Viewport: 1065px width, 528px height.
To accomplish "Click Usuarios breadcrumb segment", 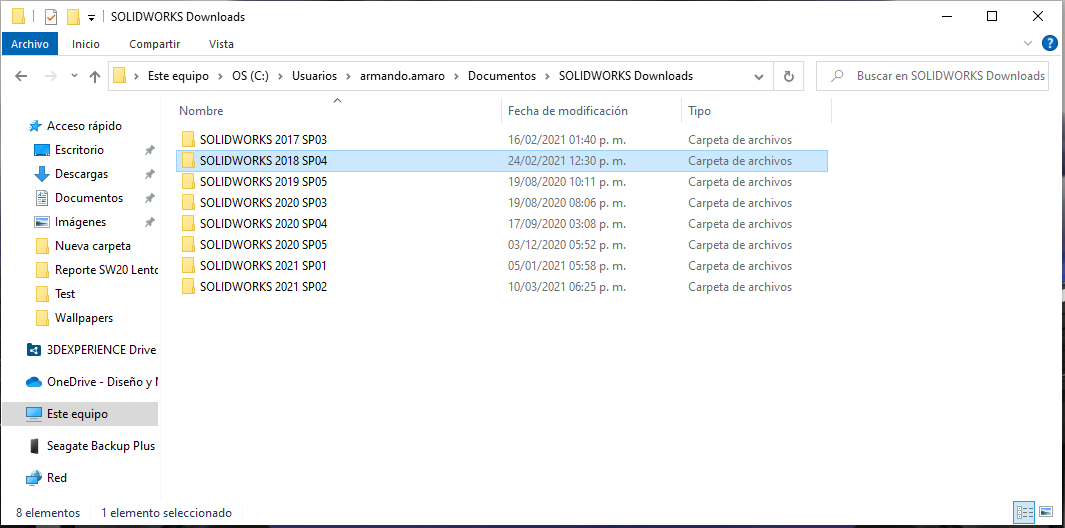I will 314,76.
